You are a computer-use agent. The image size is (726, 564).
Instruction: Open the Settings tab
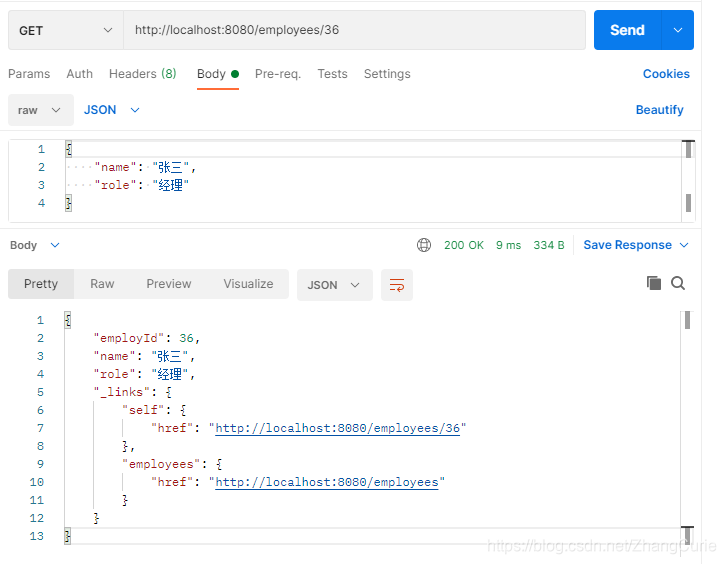point(387,74)
